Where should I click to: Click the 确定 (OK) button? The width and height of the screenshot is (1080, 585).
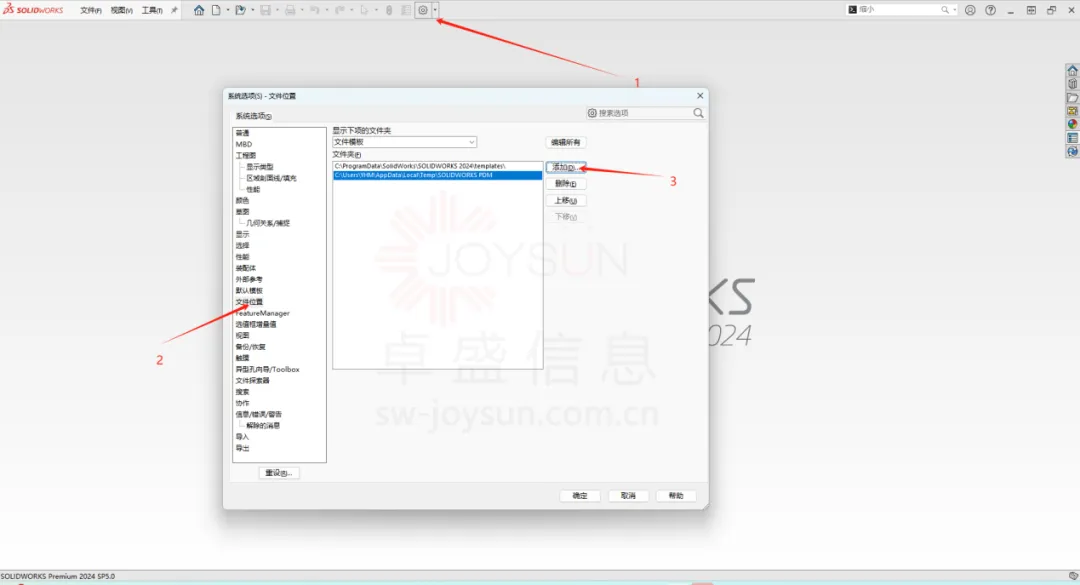coord(580,496)
